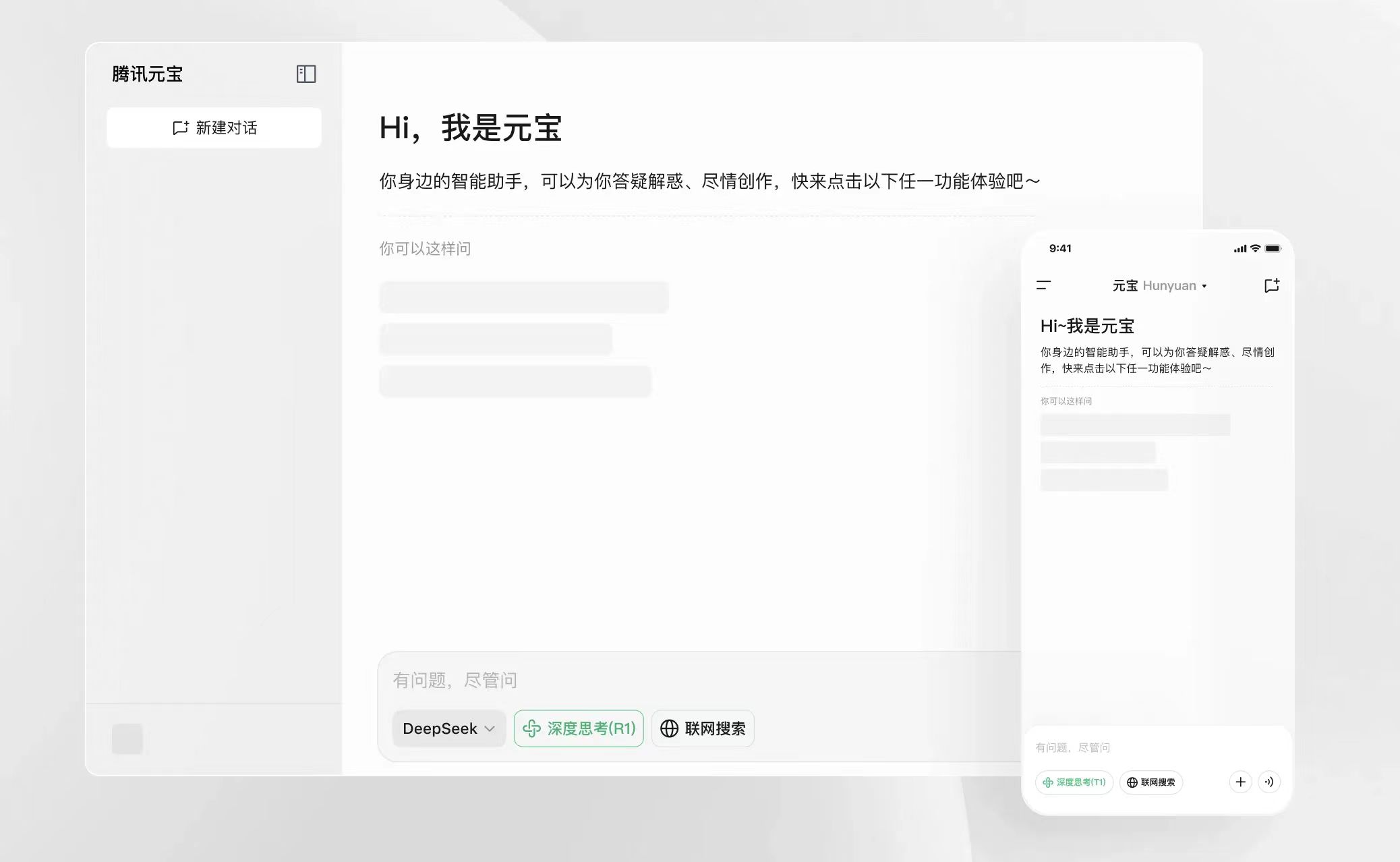This screenshot has height=862, width=1400.
Task: Tap the second suggested question placeholder on mobile
Action: tap(1098, 453)
